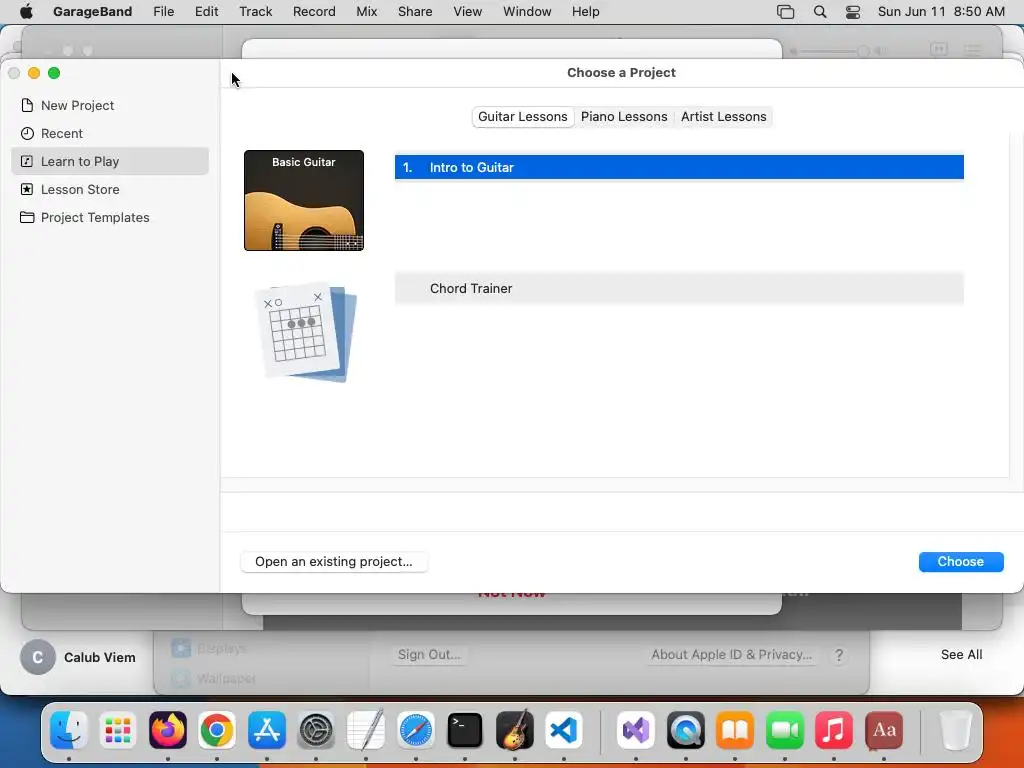The image size is (1024, 768).
Task: Open the Record menu
Action: [314, 12]
